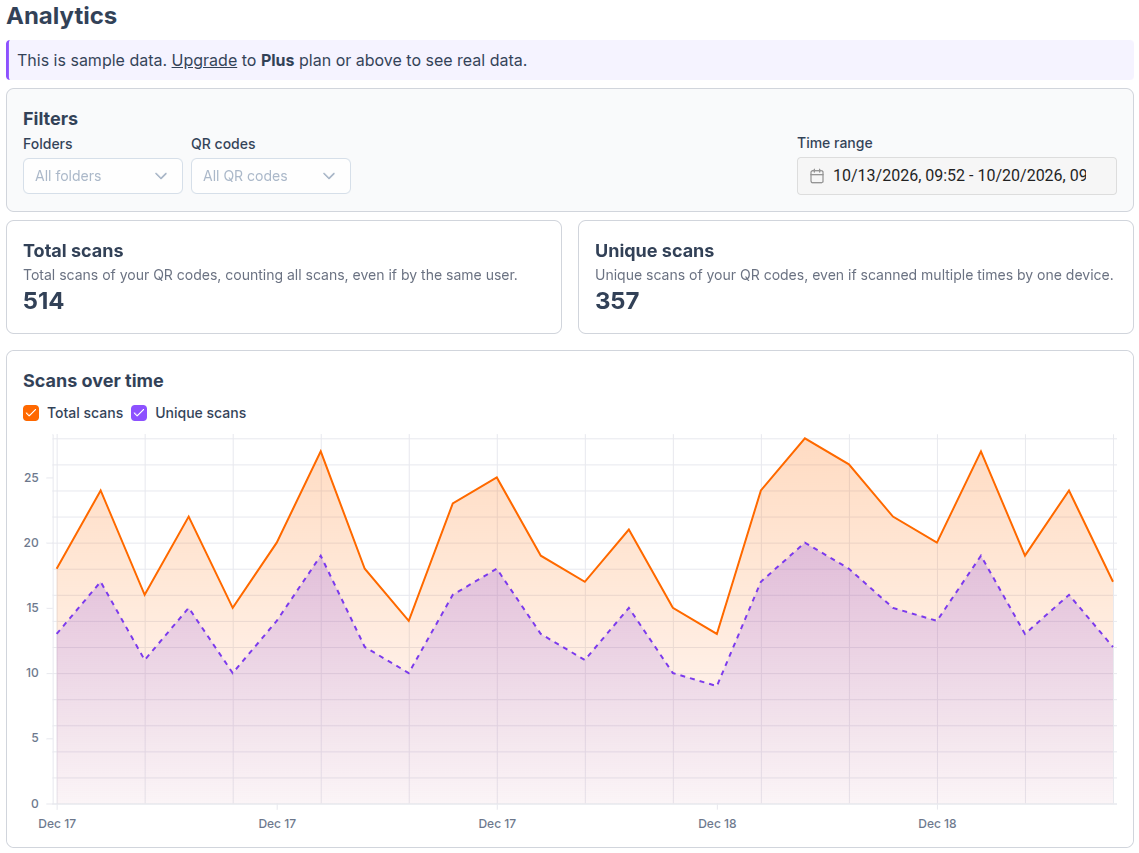Click the highest orange peak on the chart
1139x853 pixels.
tap(805, 439)
